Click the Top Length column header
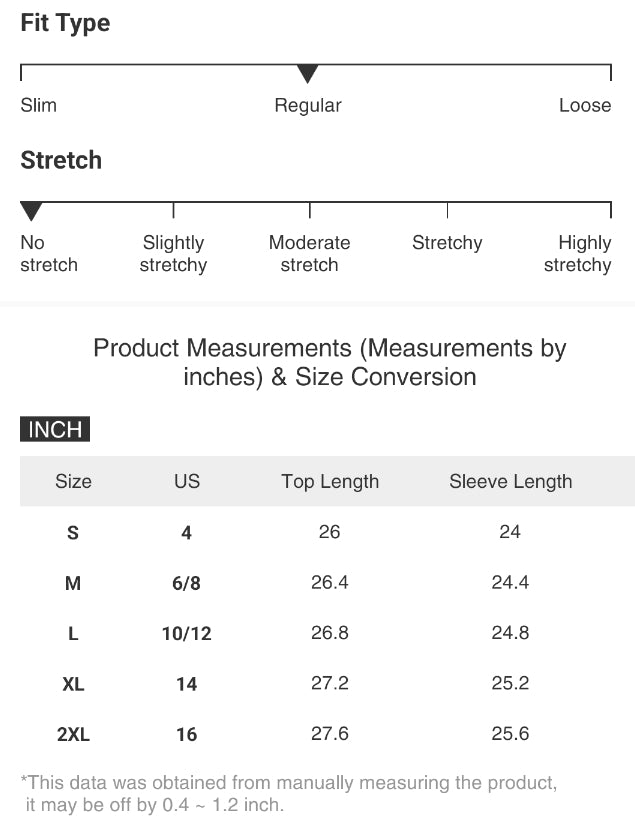Image resolution: width=635 pixels, height=829 pixels. pyautogui.click(x=330, y=481)
